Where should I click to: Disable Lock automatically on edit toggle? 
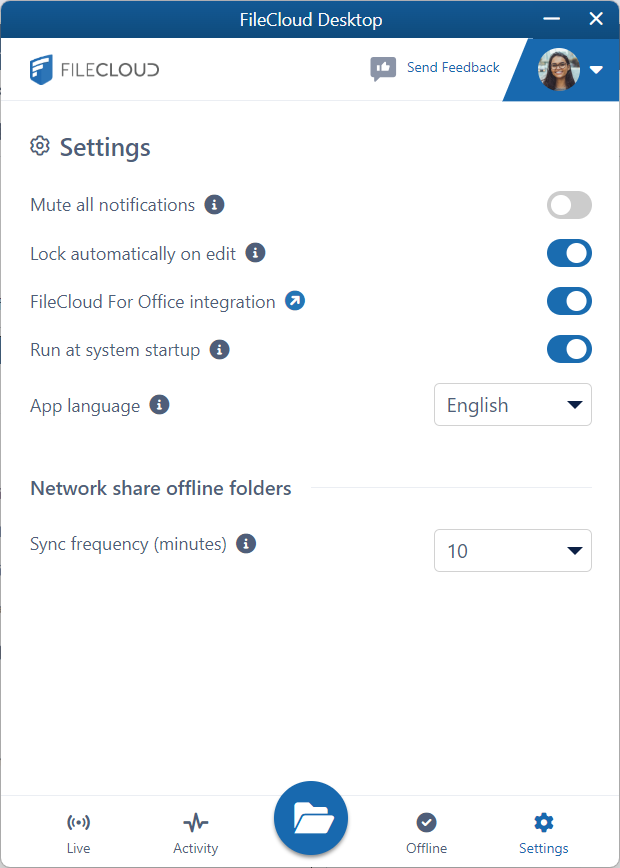[569, 253]
